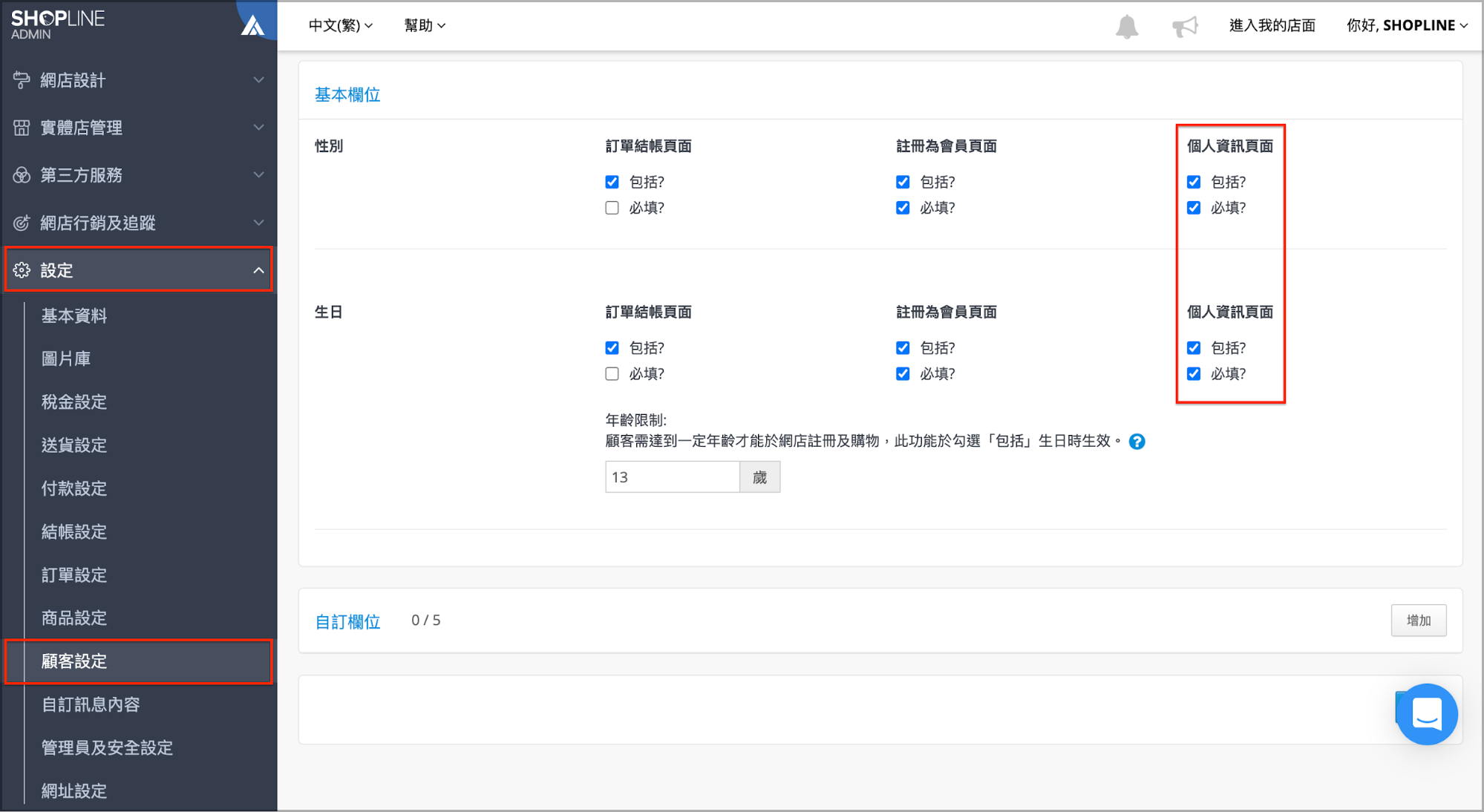Click the 歲 unit label beside age field

[x=759, y=477]
